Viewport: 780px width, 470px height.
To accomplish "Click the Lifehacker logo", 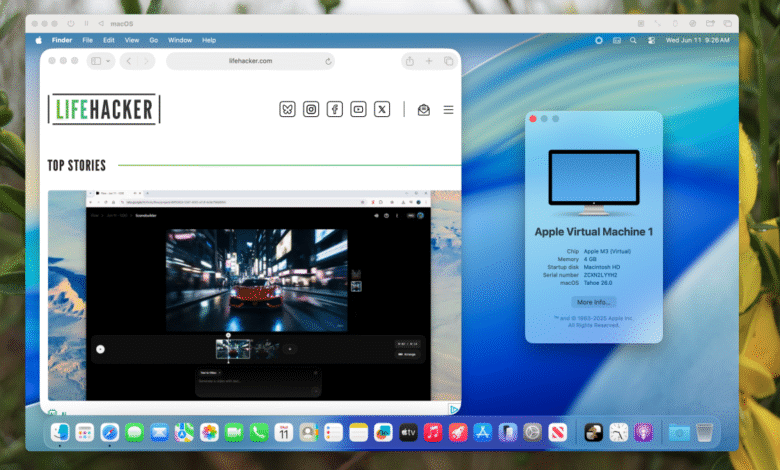I will point(104,109).
